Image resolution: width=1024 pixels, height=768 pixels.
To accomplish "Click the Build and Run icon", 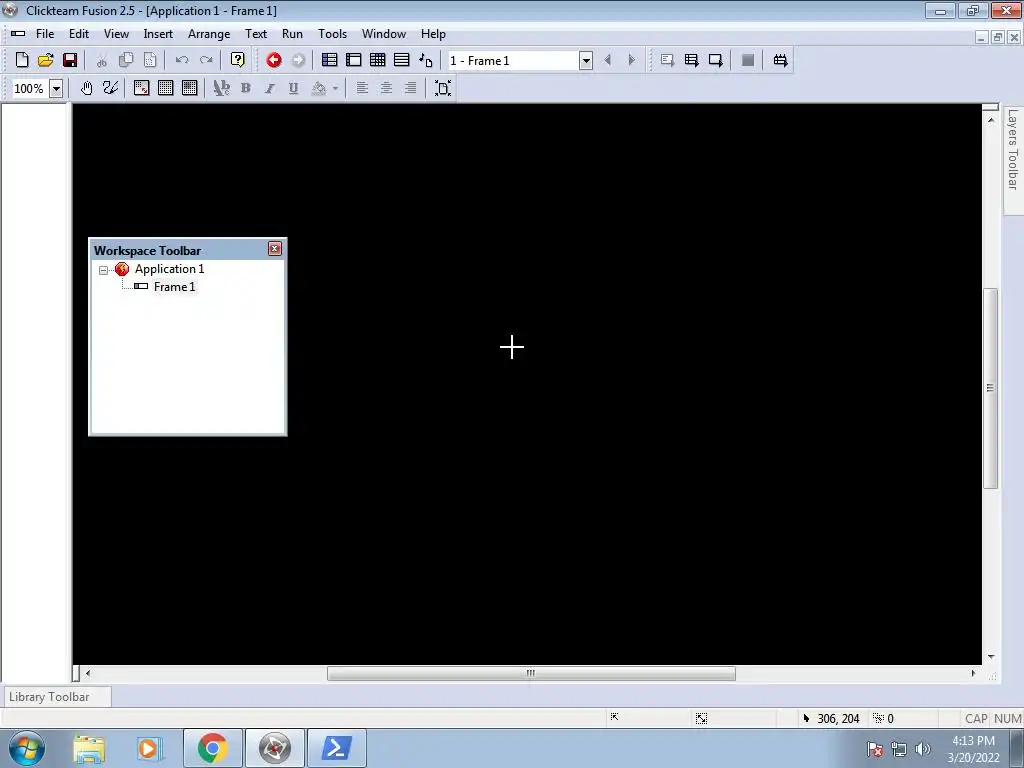I will (780, 60).
